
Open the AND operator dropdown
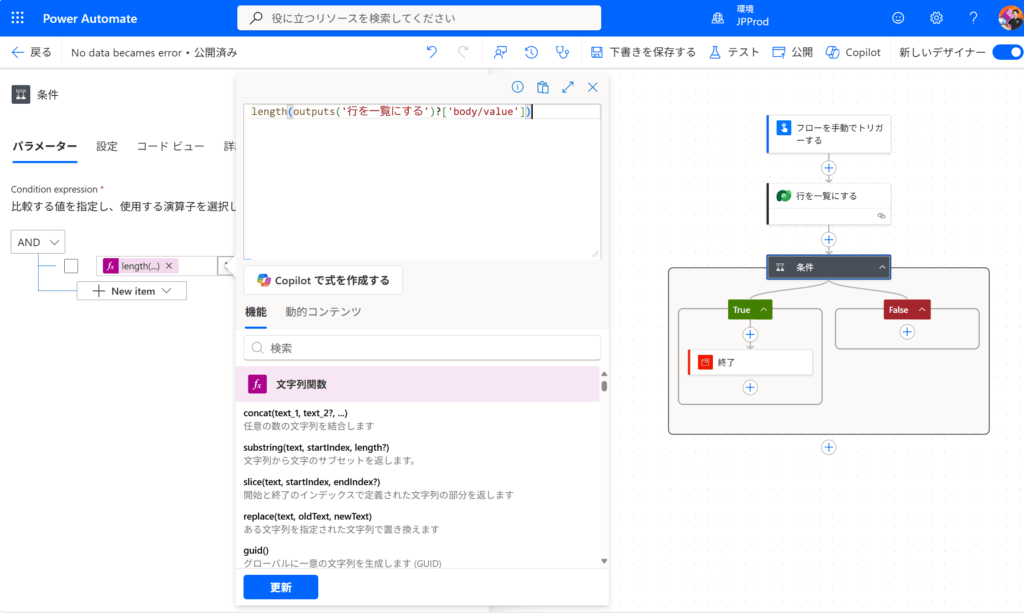tap(38, 241)
